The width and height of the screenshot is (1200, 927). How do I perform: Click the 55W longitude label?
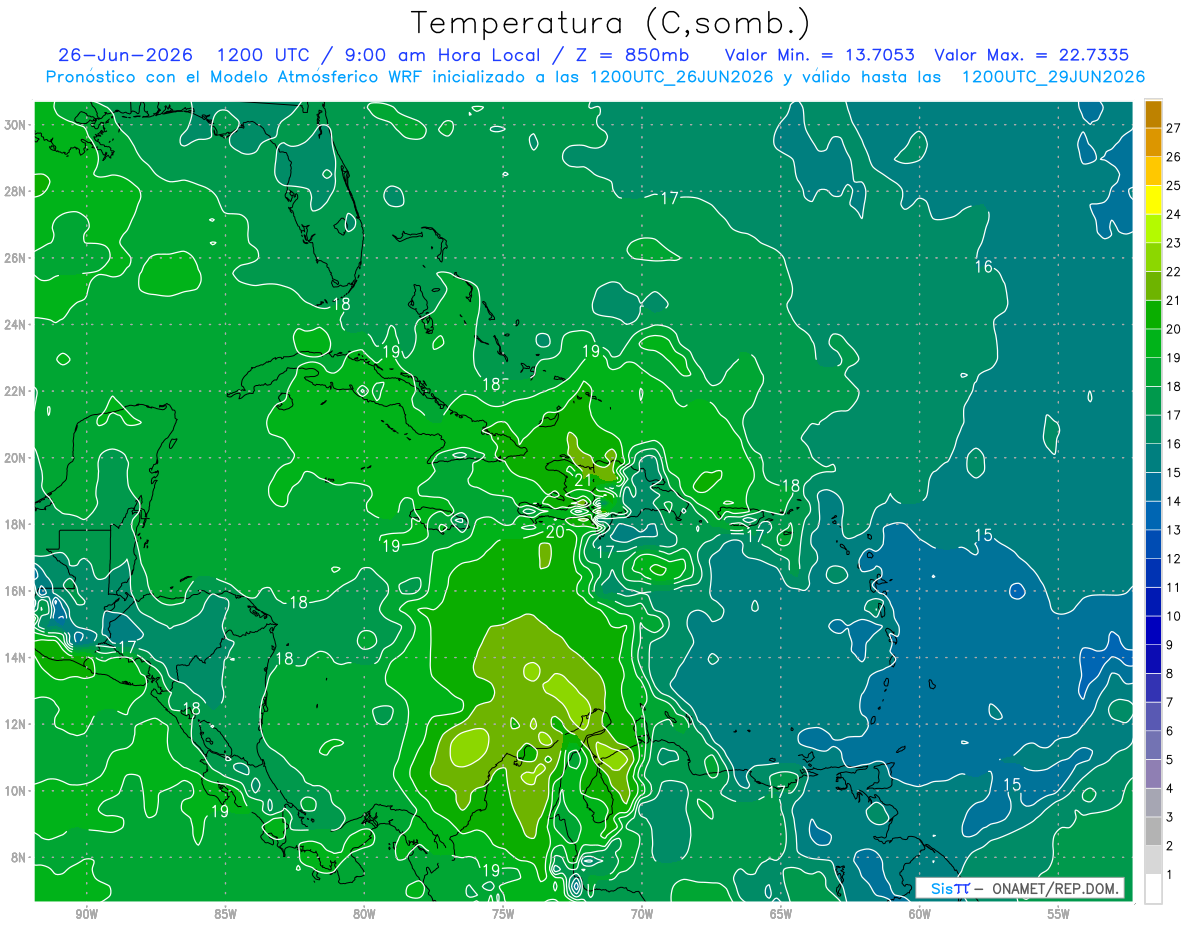1059,914
